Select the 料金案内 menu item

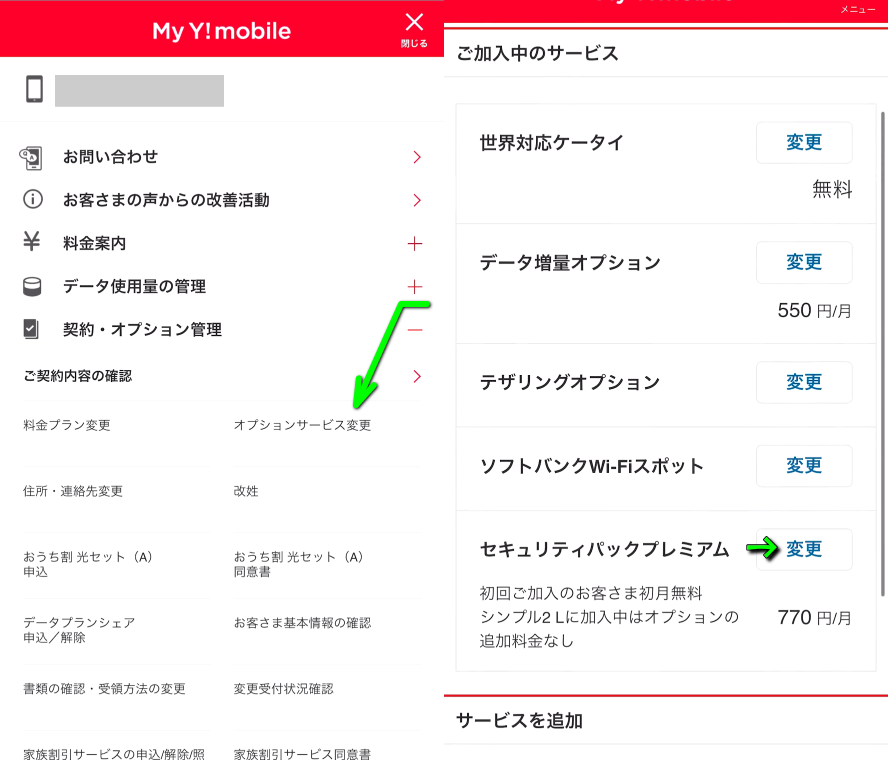pos(95,244)
